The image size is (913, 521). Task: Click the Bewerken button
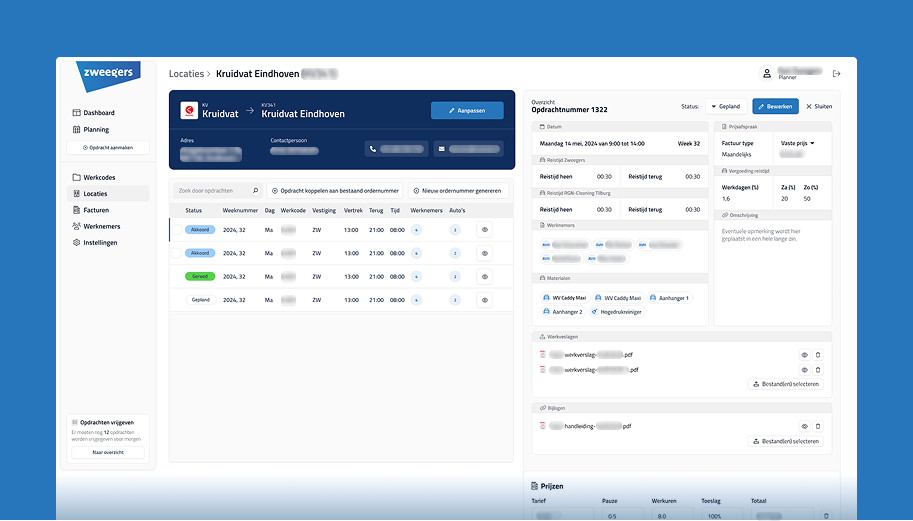click(x=775, y=106)
